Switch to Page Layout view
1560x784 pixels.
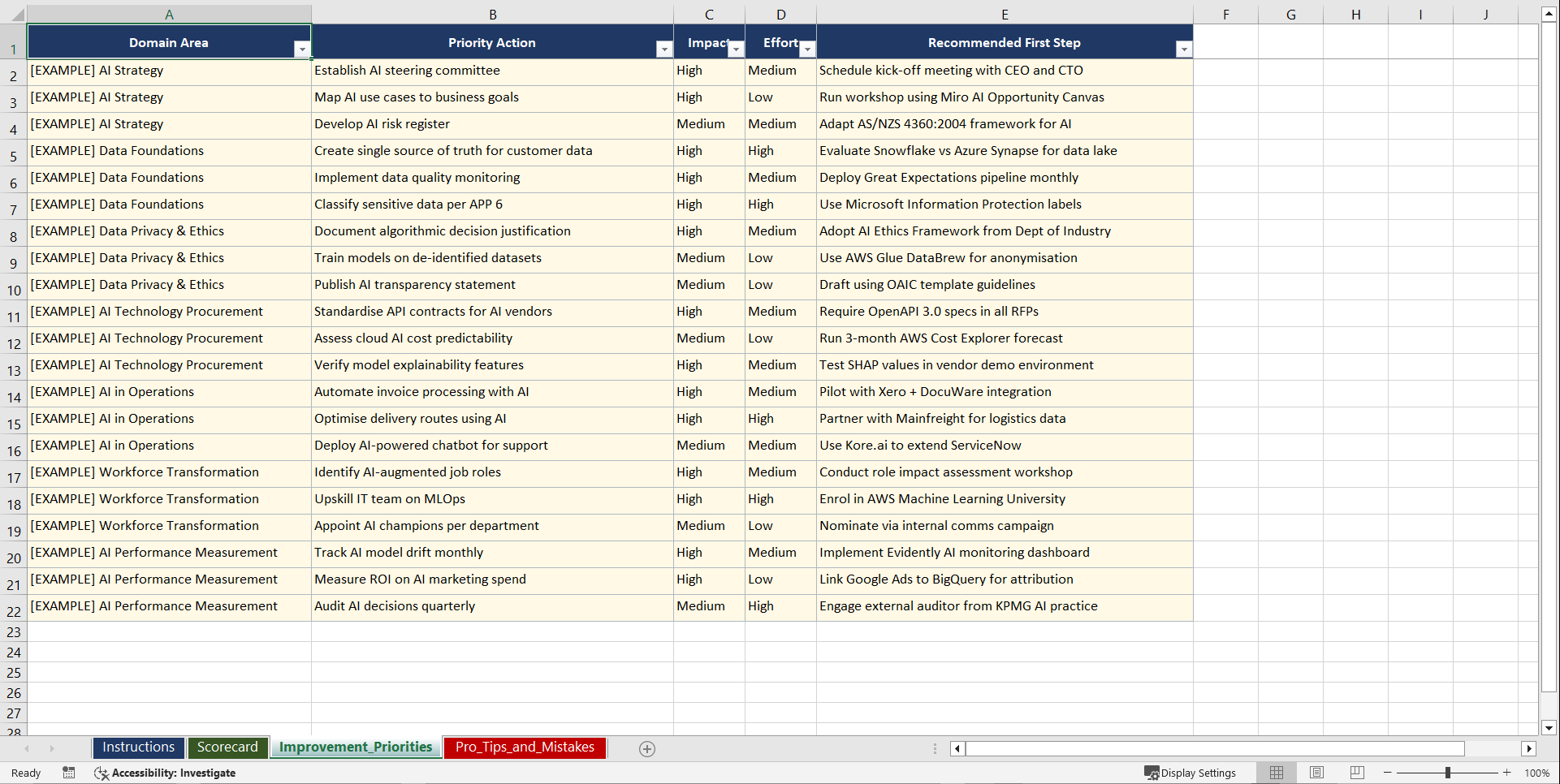(x=1316, y=773)
